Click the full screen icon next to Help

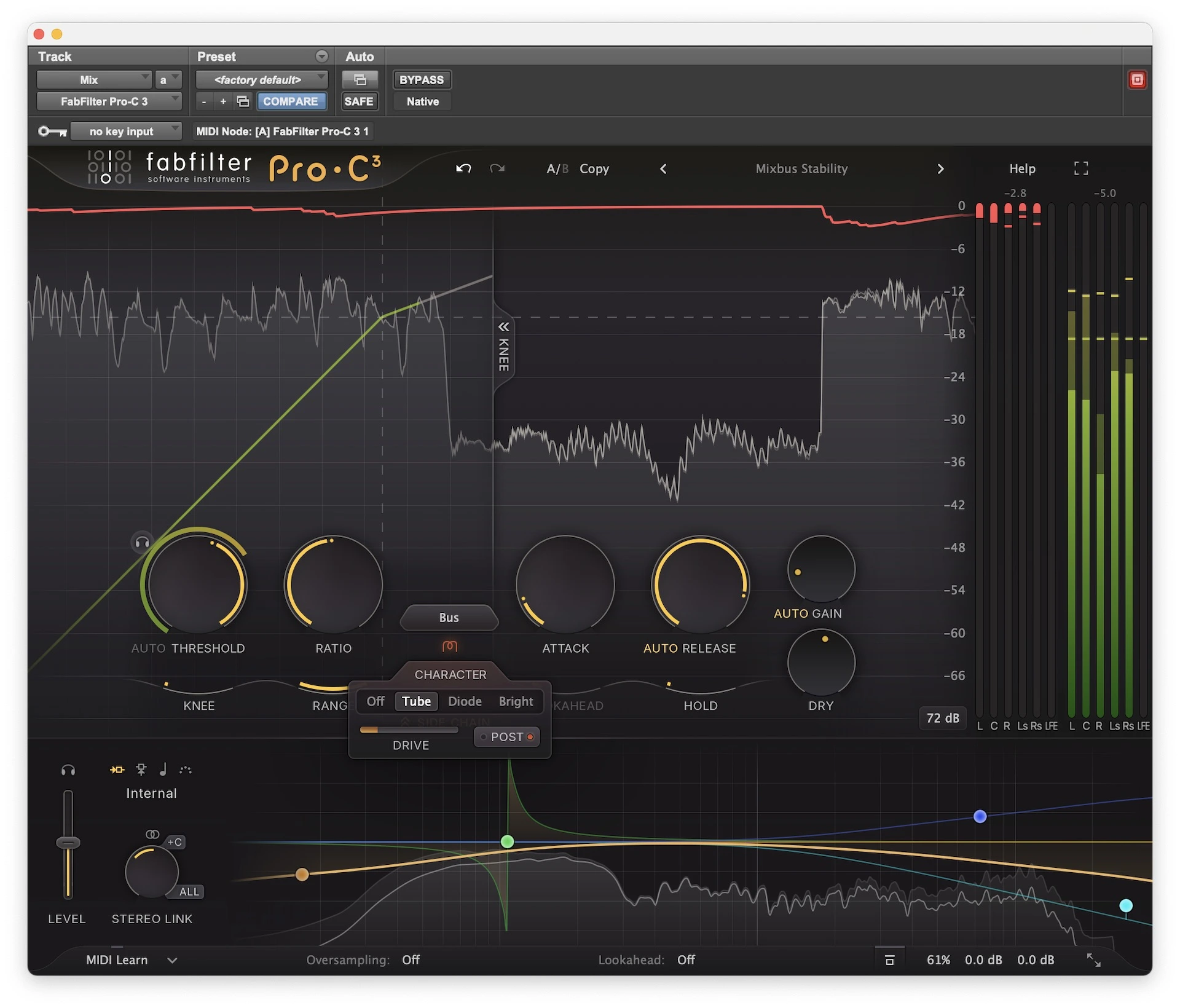pos(1080,168)
